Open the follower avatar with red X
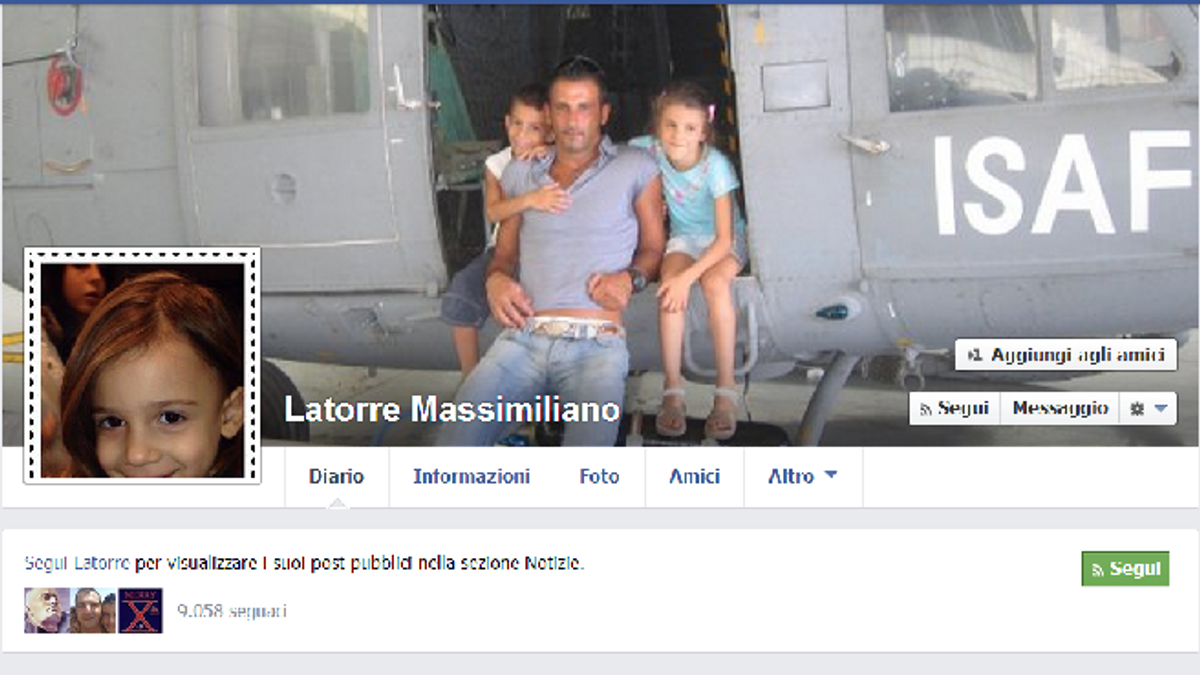Image resolution: width=1200 pixels, height=675 pixels. tap(140, 610)
